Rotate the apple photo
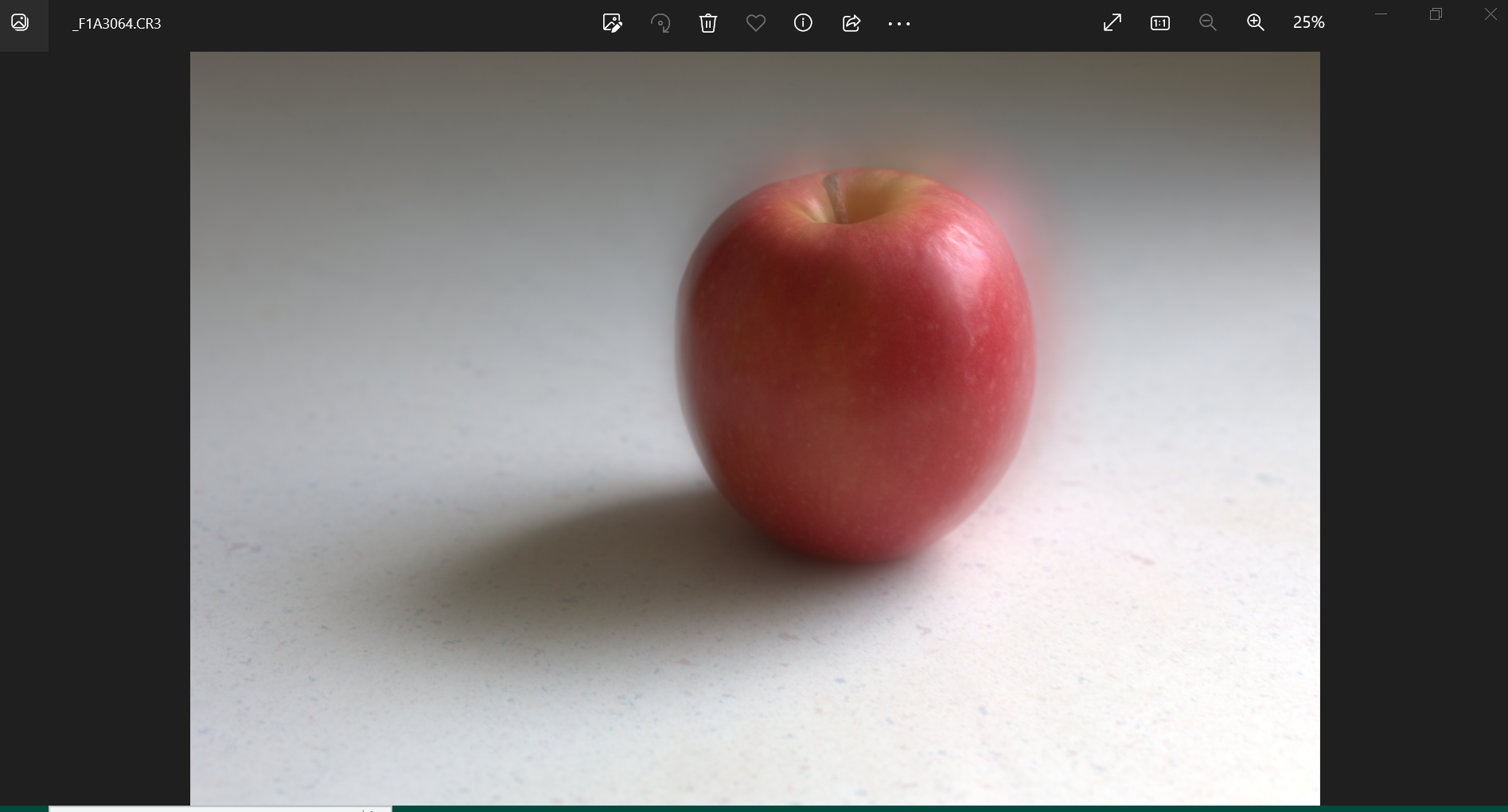Screen dimensions: 1508x812 point(660,23)
